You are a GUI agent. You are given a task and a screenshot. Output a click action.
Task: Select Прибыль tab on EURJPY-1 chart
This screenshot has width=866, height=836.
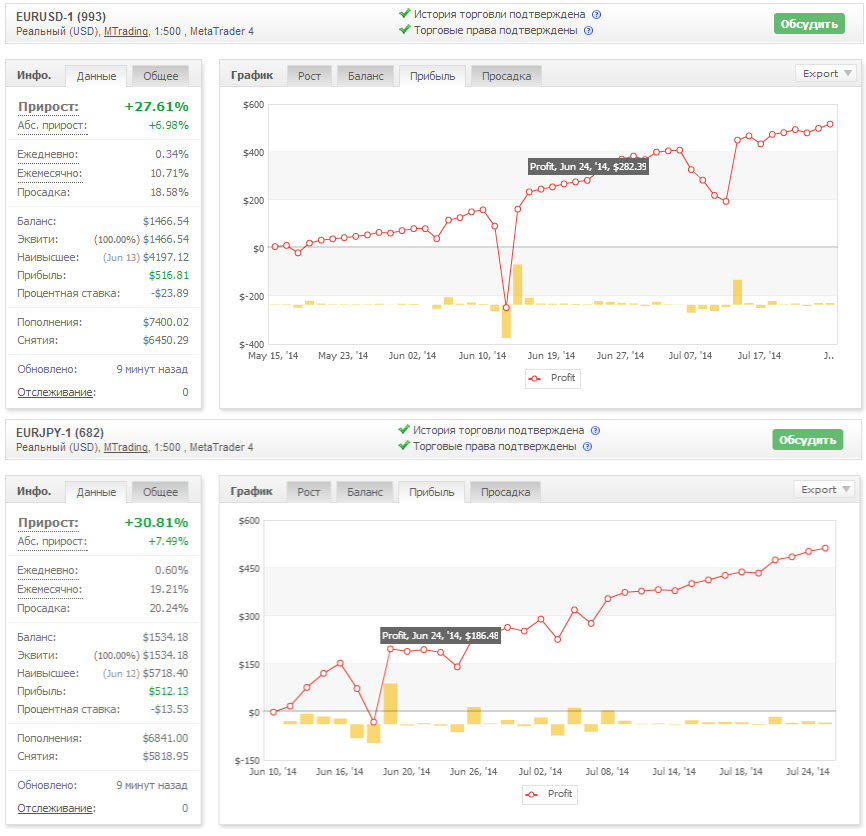point(432,492)
